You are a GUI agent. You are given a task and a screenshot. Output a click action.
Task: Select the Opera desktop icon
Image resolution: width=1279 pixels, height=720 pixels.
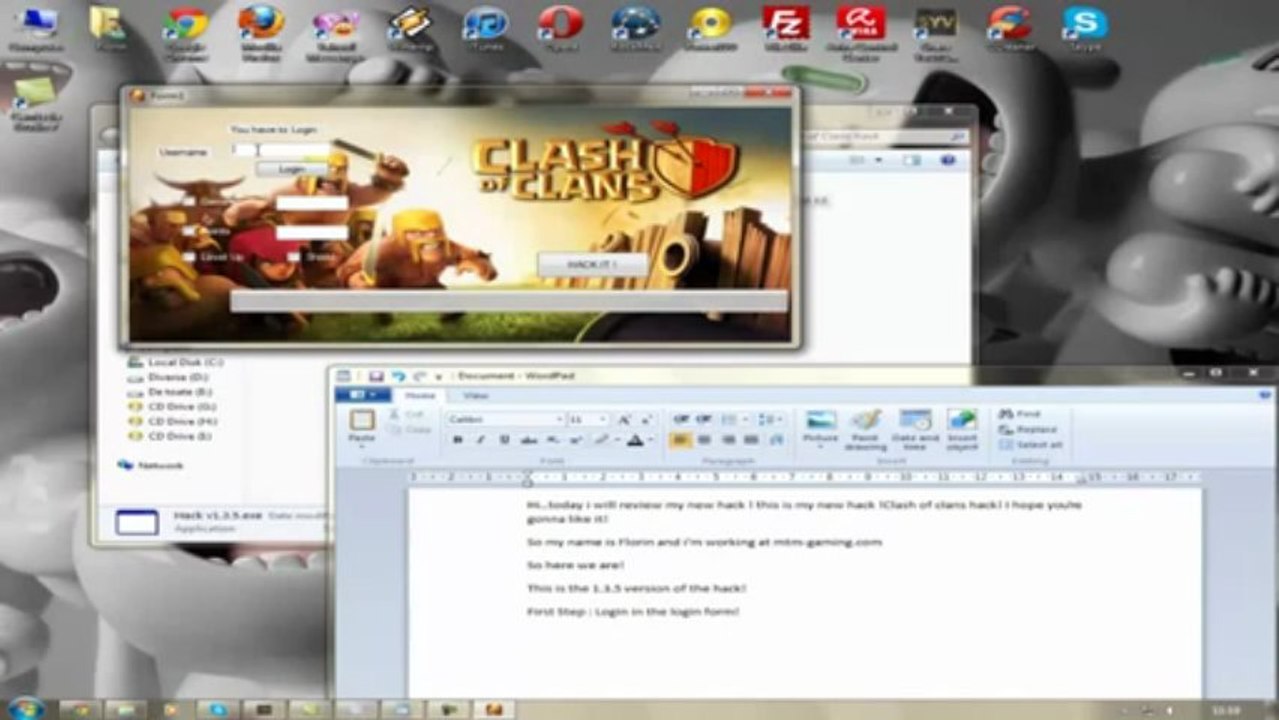tap(560, 28)
